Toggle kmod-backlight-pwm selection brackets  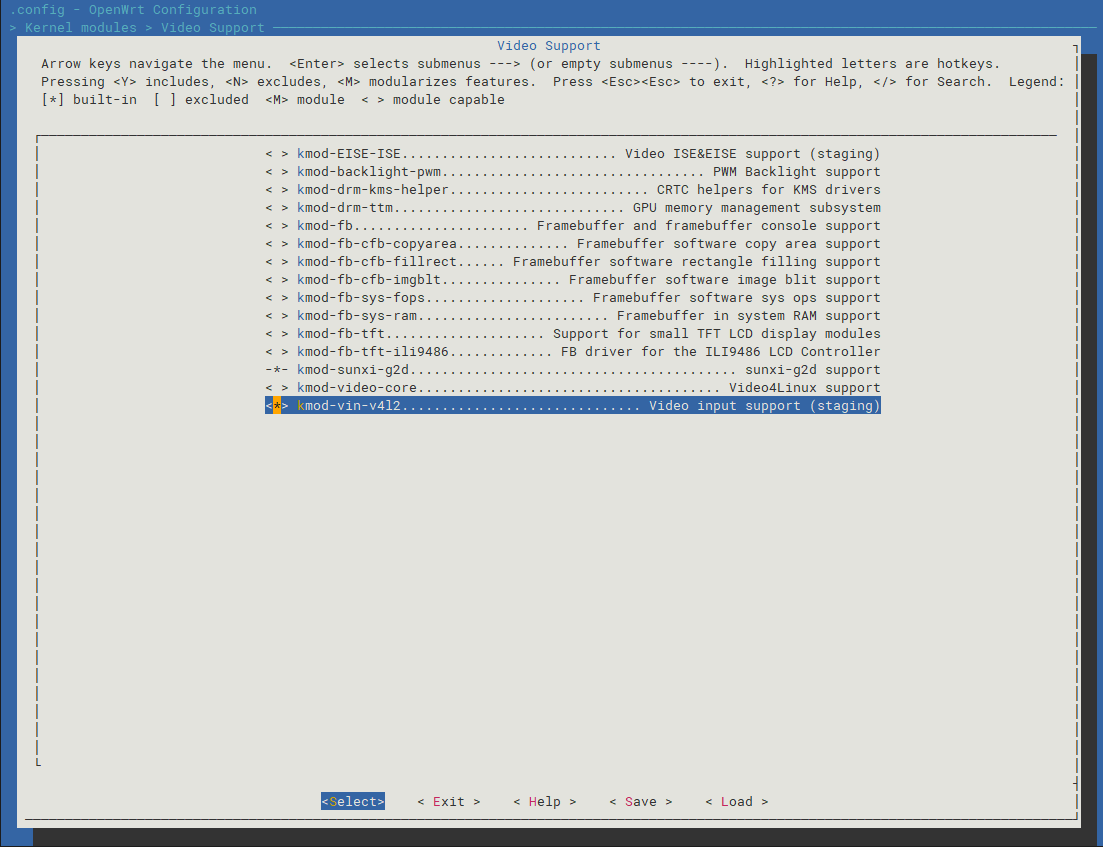click(276, 172)
